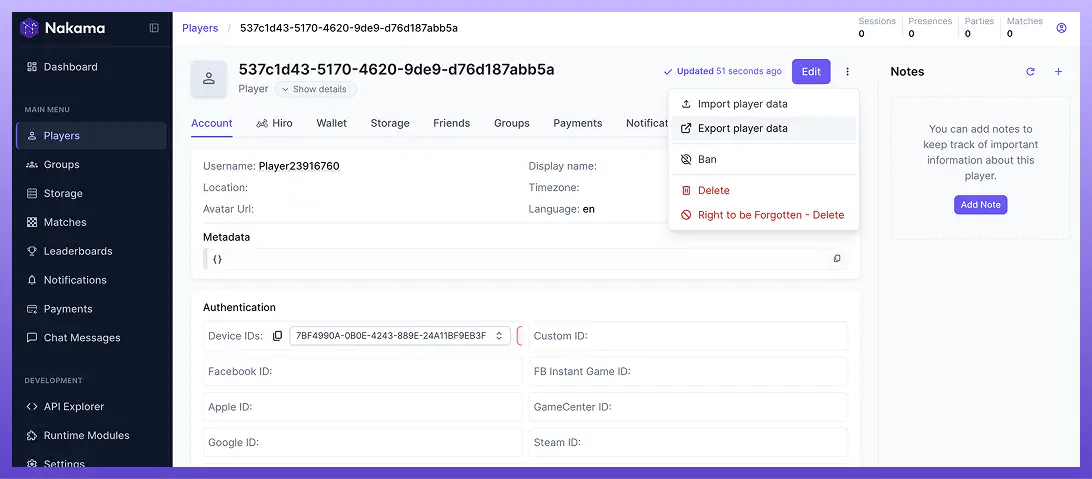The image size is (1092, 479).
Task: Click the FB Instant Game ID field
Action: 688,371
